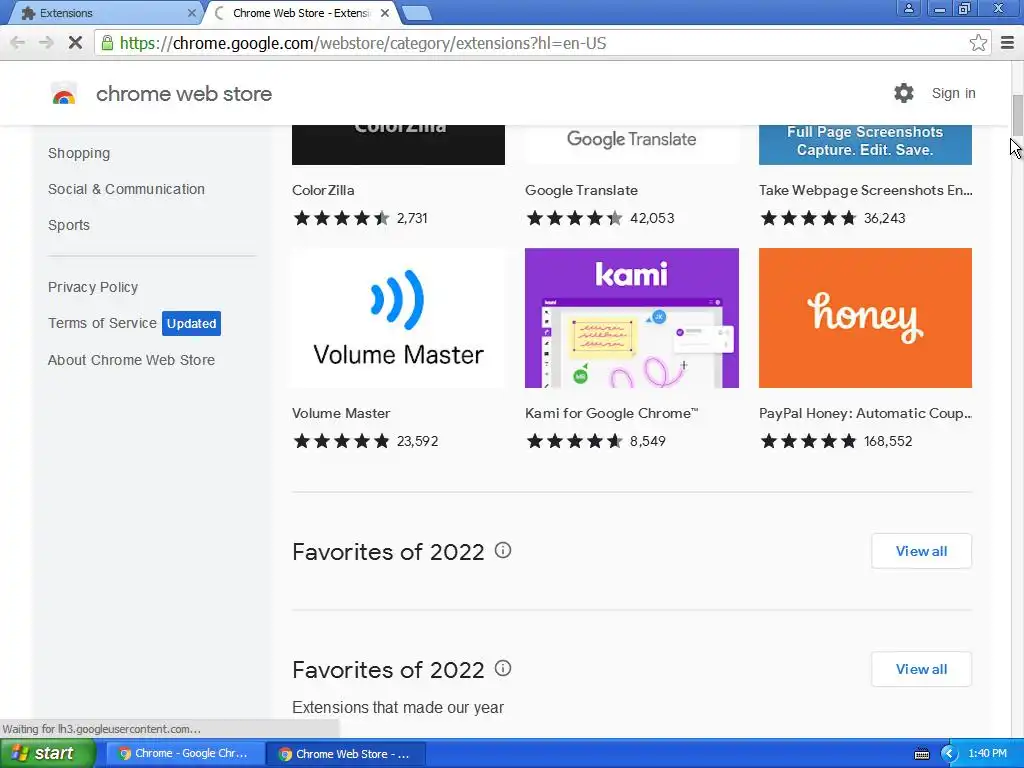Click Google Translate title text
The image size is (1024, 768).
[581, 190]
